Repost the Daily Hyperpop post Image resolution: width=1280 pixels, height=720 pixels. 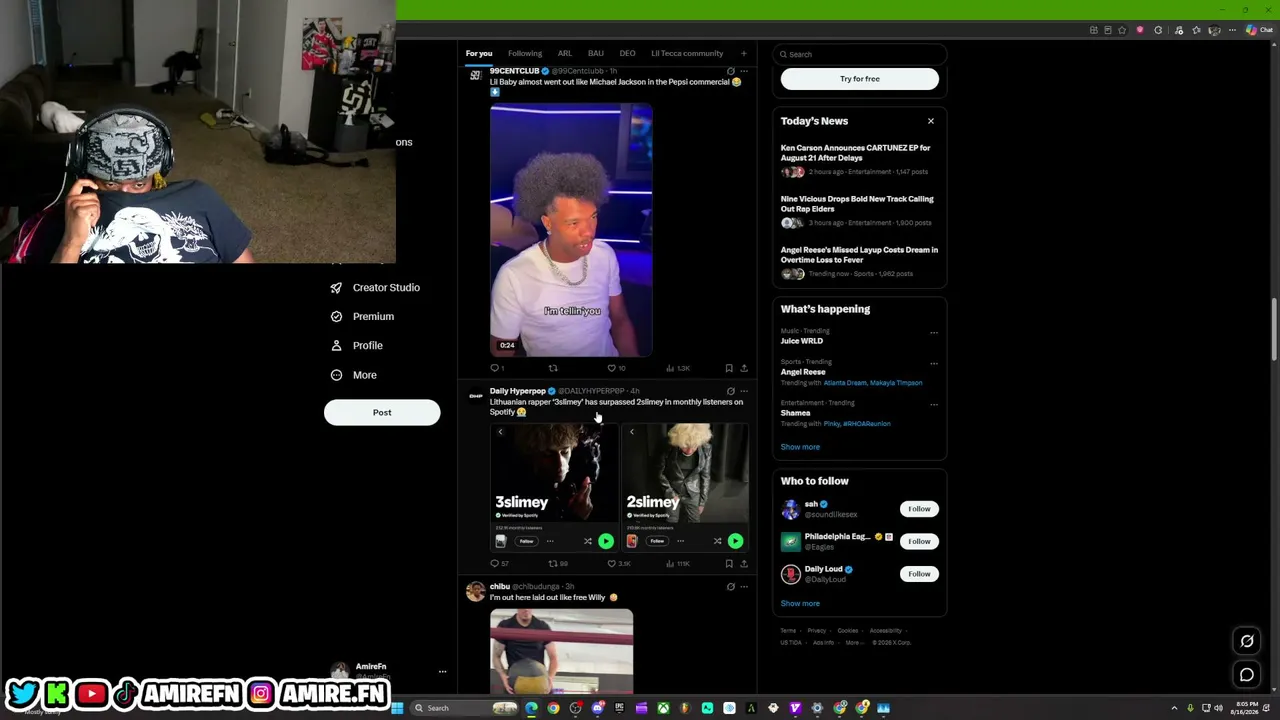click(558, 563)
